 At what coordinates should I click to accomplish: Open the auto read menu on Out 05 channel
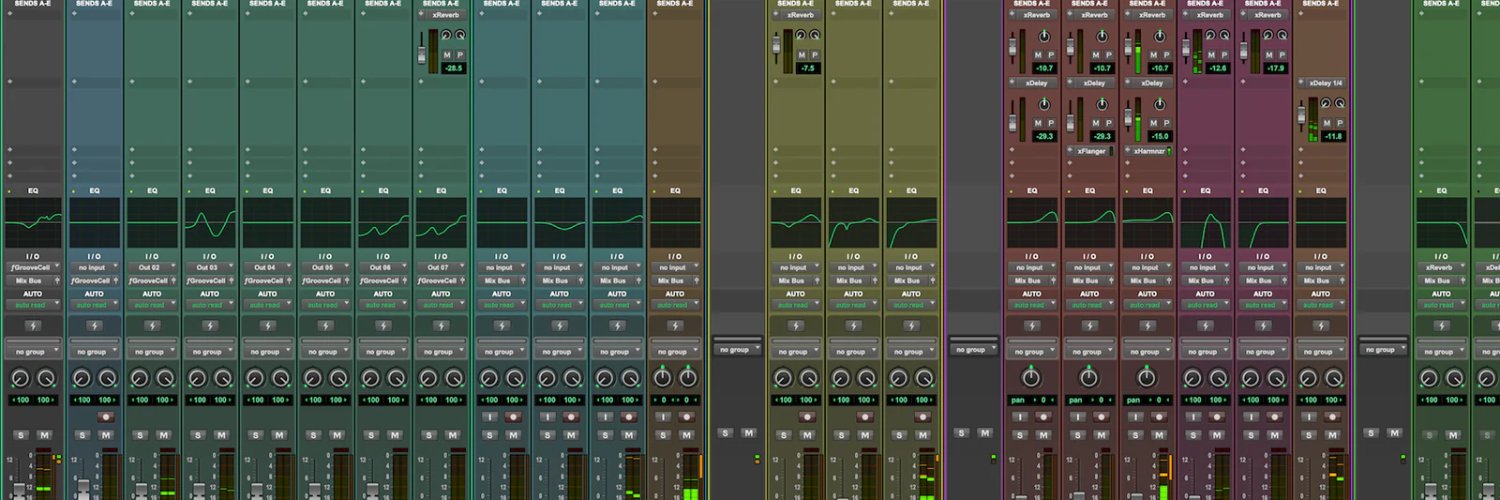326,305
